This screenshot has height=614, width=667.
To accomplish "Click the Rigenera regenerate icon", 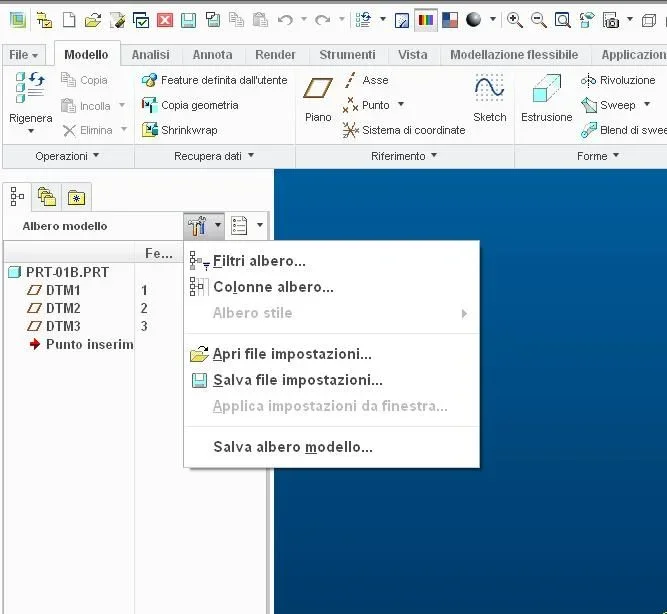I will pyautogui.click(x=30, y=88).
